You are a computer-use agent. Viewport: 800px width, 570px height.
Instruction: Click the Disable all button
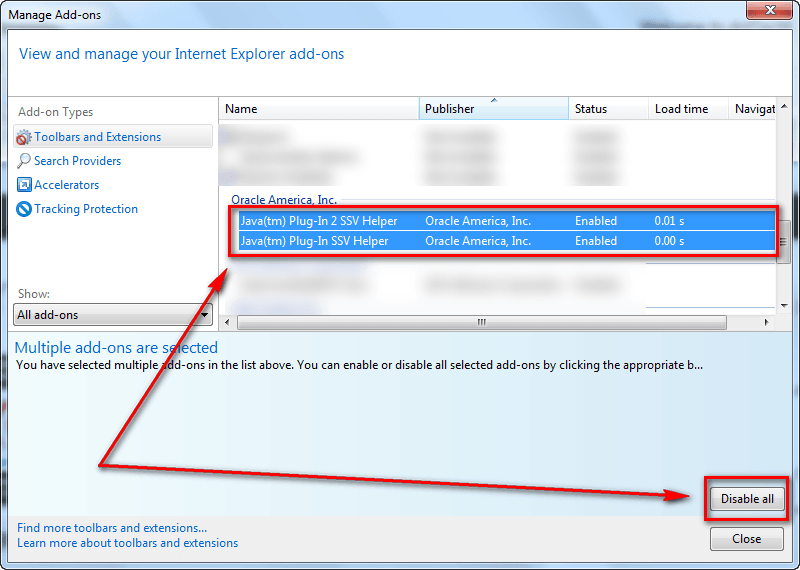tap(747, 499)
